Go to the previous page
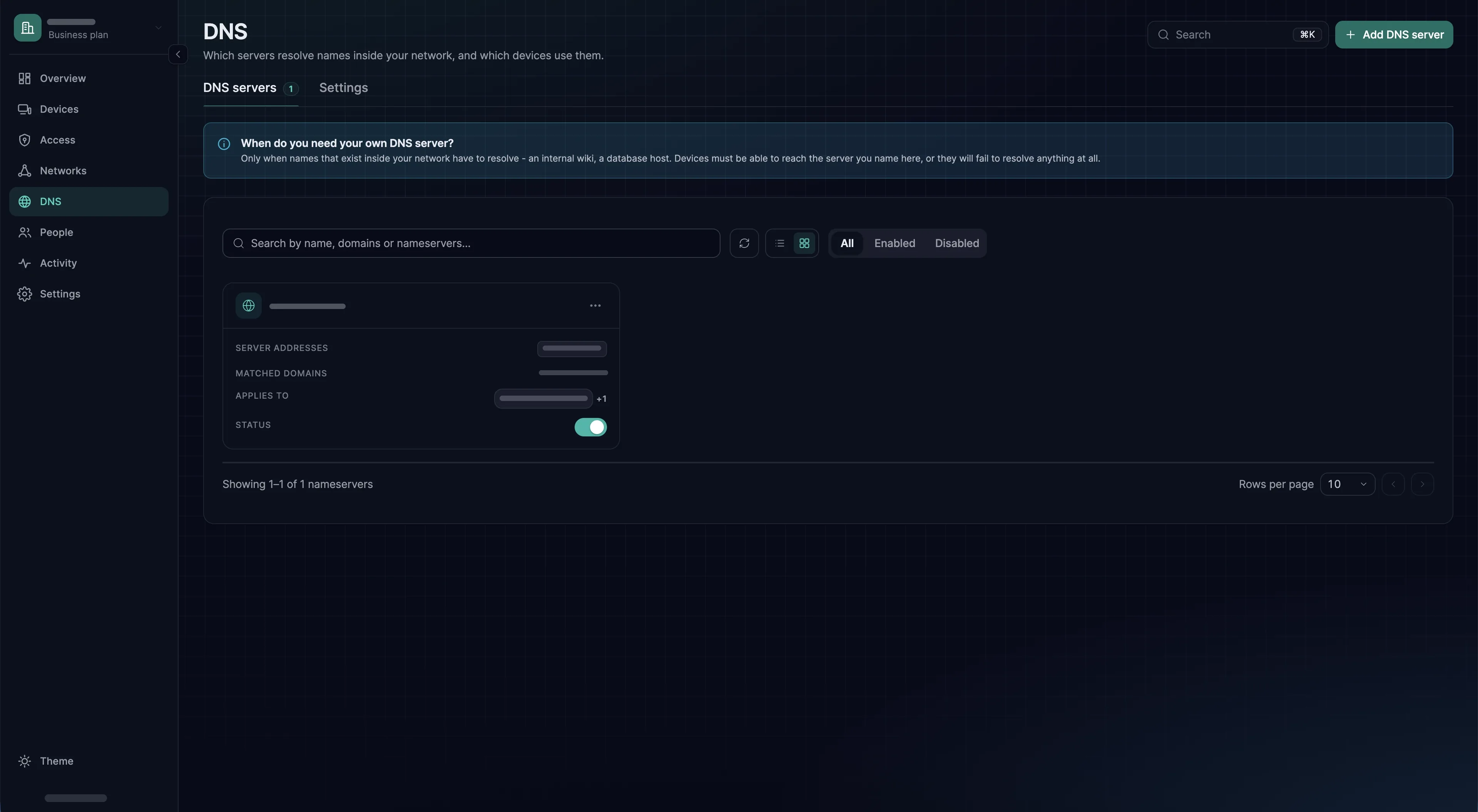This screenshot has height=812, width=1478. pyautogui.click(x=1393, y=485)
